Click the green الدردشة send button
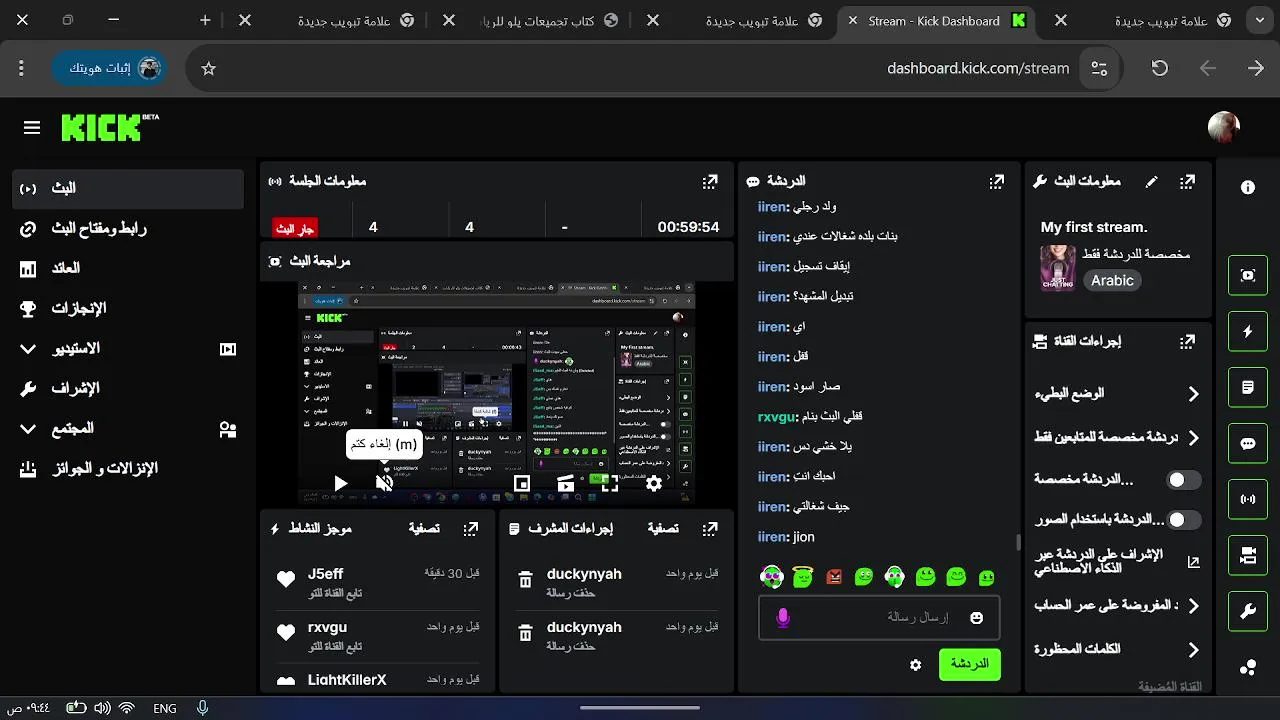The width and height of the screenshot is (1280, 720). (969, 664)
